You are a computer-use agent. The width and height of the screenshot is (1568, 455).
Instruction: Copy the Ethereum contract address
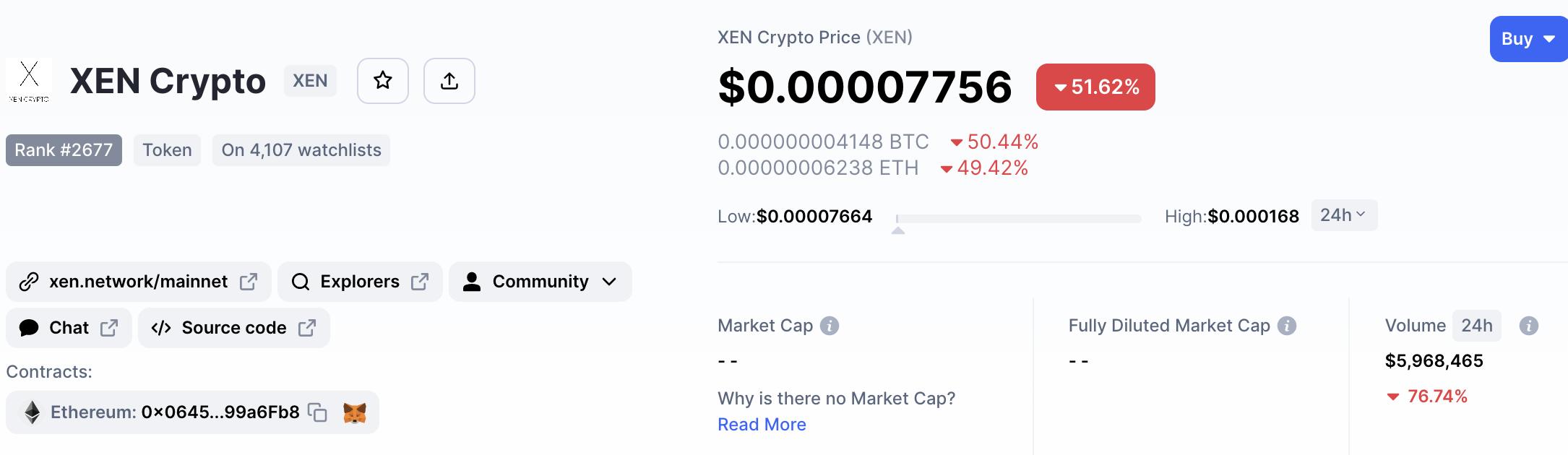318,413
